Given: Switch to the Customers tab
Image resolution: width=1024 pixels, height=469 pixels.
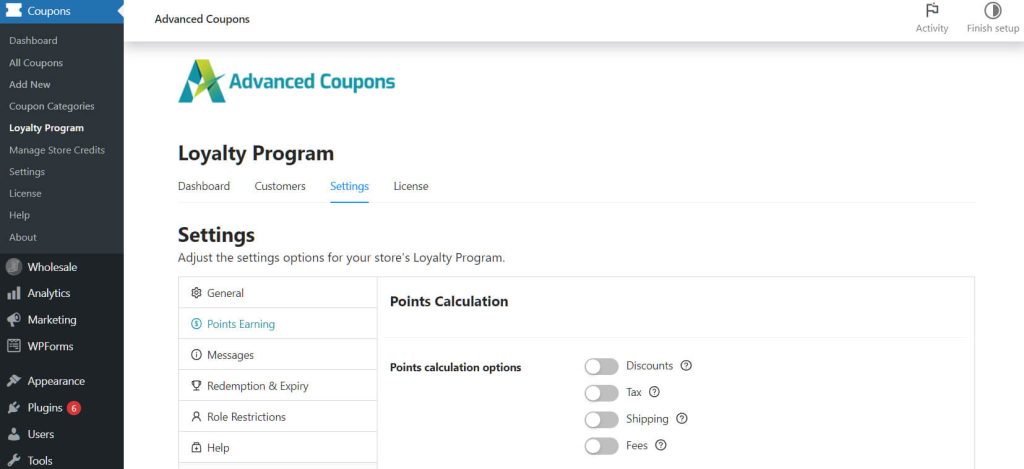Looking at the screenshot, I should [280, 186].
